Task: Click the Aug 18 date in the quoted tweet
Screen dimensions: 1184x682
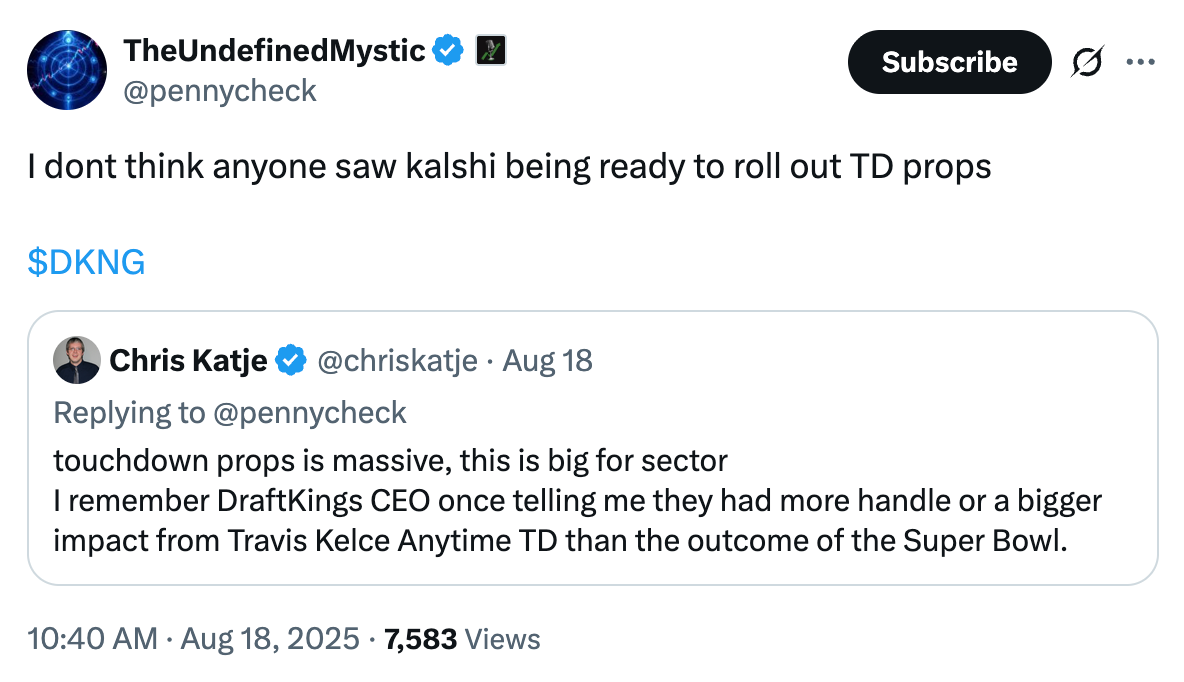Action: 548,360
